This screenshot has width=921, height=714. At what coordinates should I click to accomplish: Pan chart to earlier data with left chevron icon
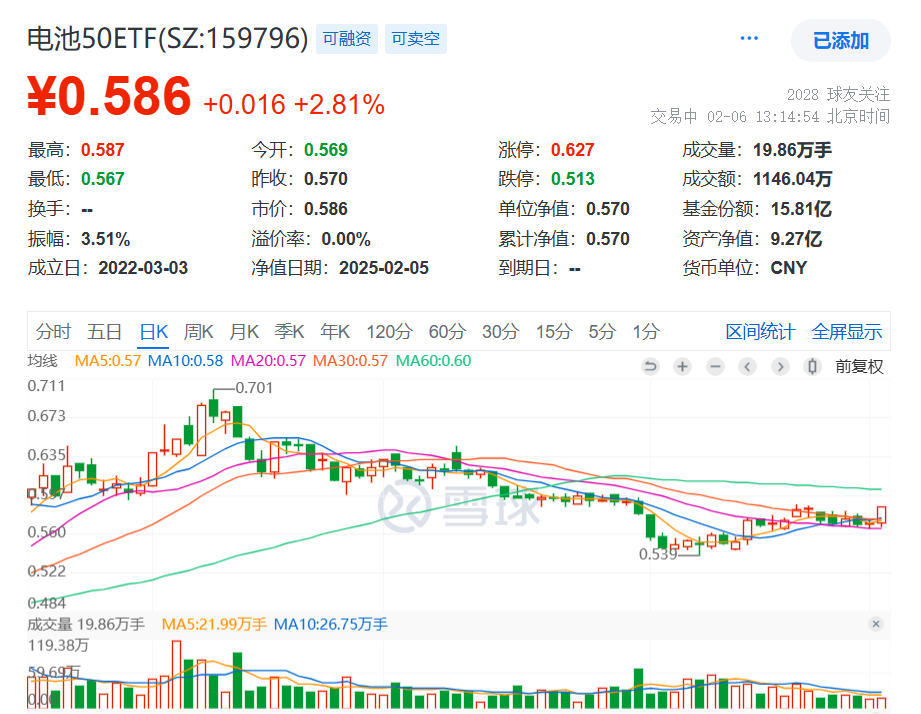[x=747, y=367]
